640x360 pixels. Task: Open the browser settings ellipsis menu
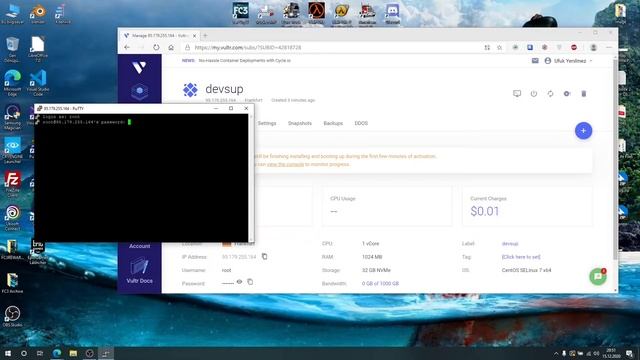tap(609, 47)
